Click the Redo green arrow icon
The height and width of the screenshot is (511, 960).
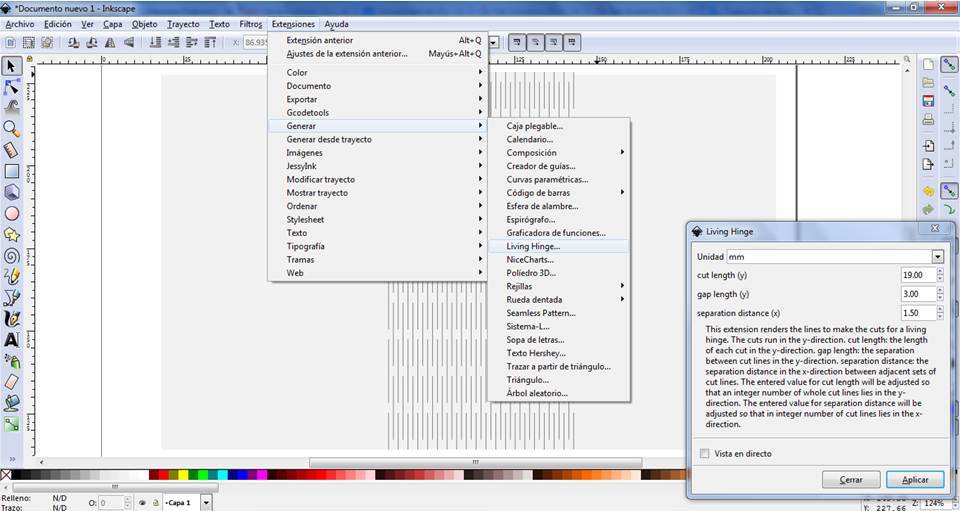(x=928, y=209)
